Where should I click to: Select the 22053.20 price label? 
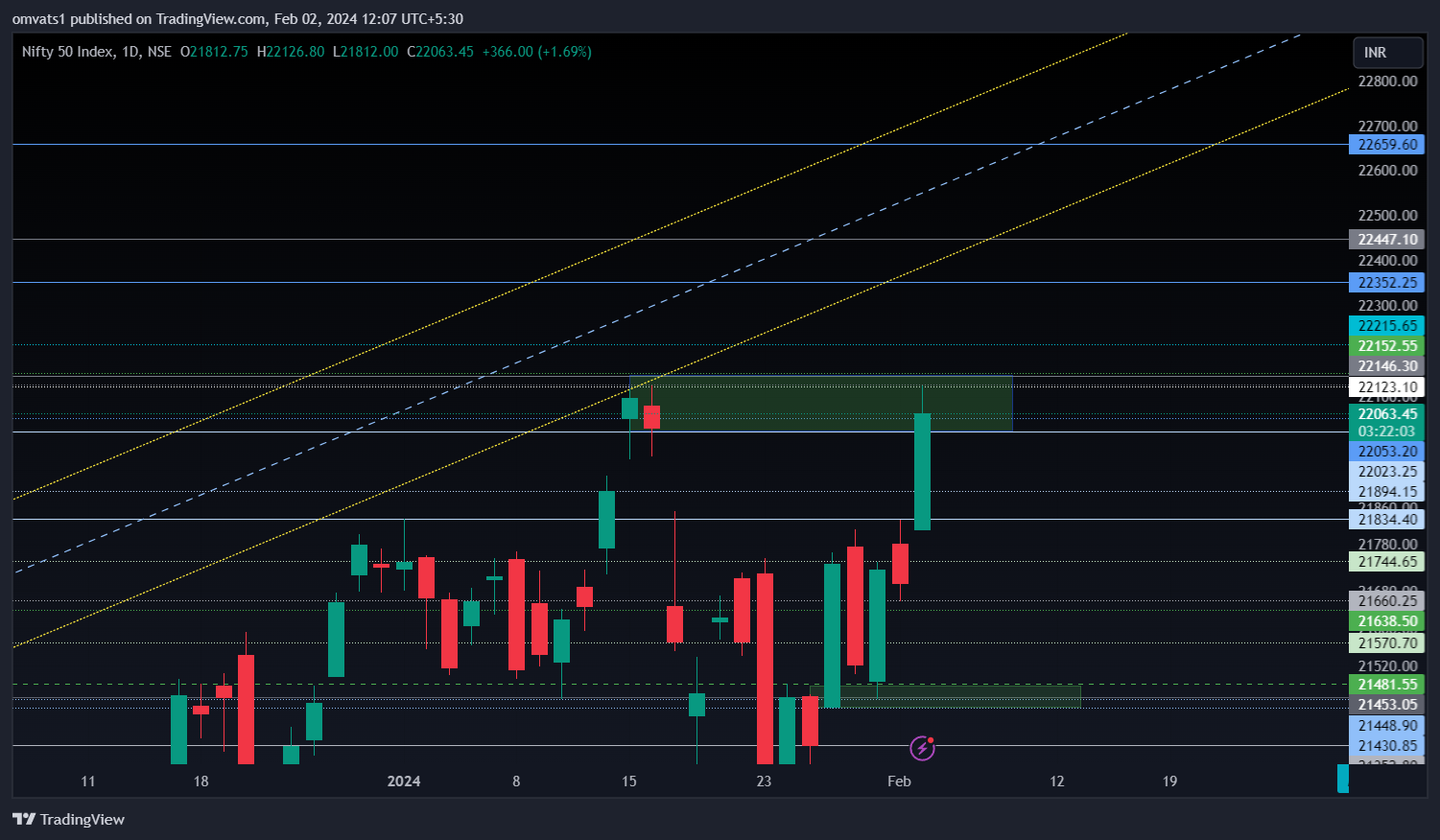1386,452
